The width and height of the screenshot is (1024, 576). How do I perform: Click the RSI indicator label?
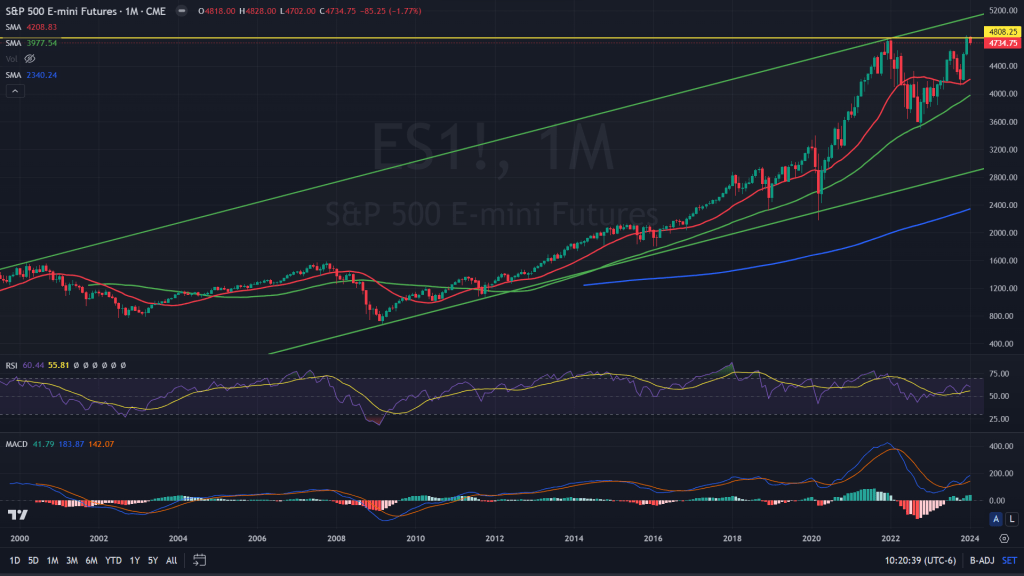point(12,366)
